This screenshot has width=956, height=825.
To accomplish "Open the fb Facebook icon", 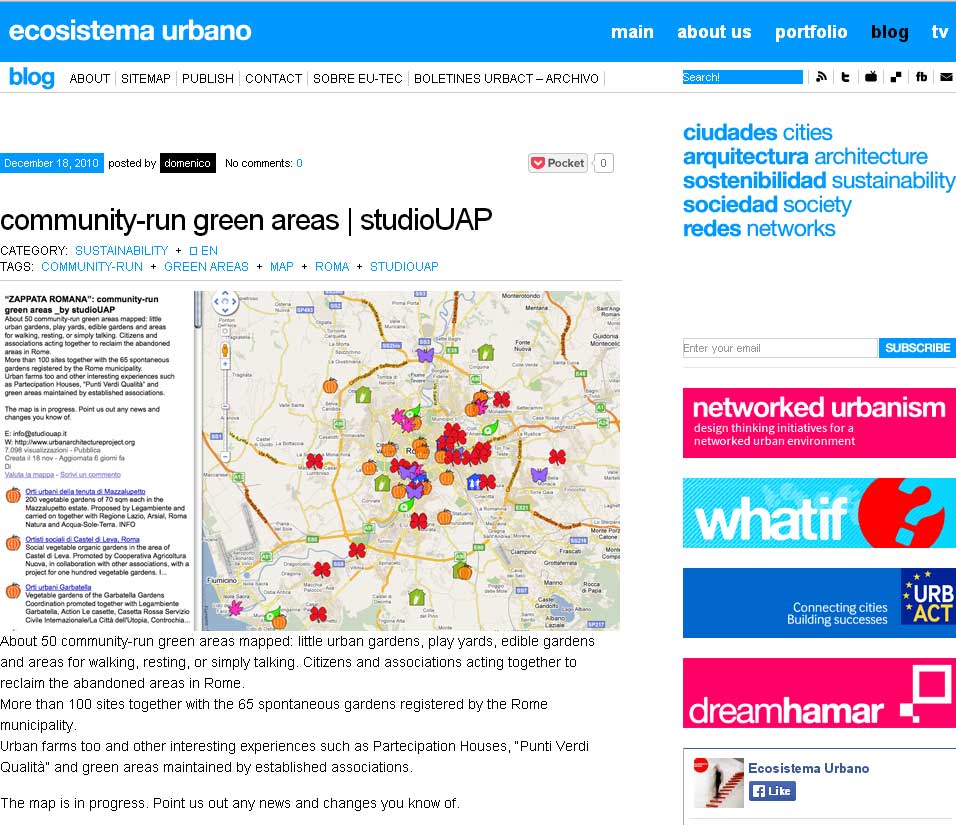I will pyautogui.click(x=921, y=77).
